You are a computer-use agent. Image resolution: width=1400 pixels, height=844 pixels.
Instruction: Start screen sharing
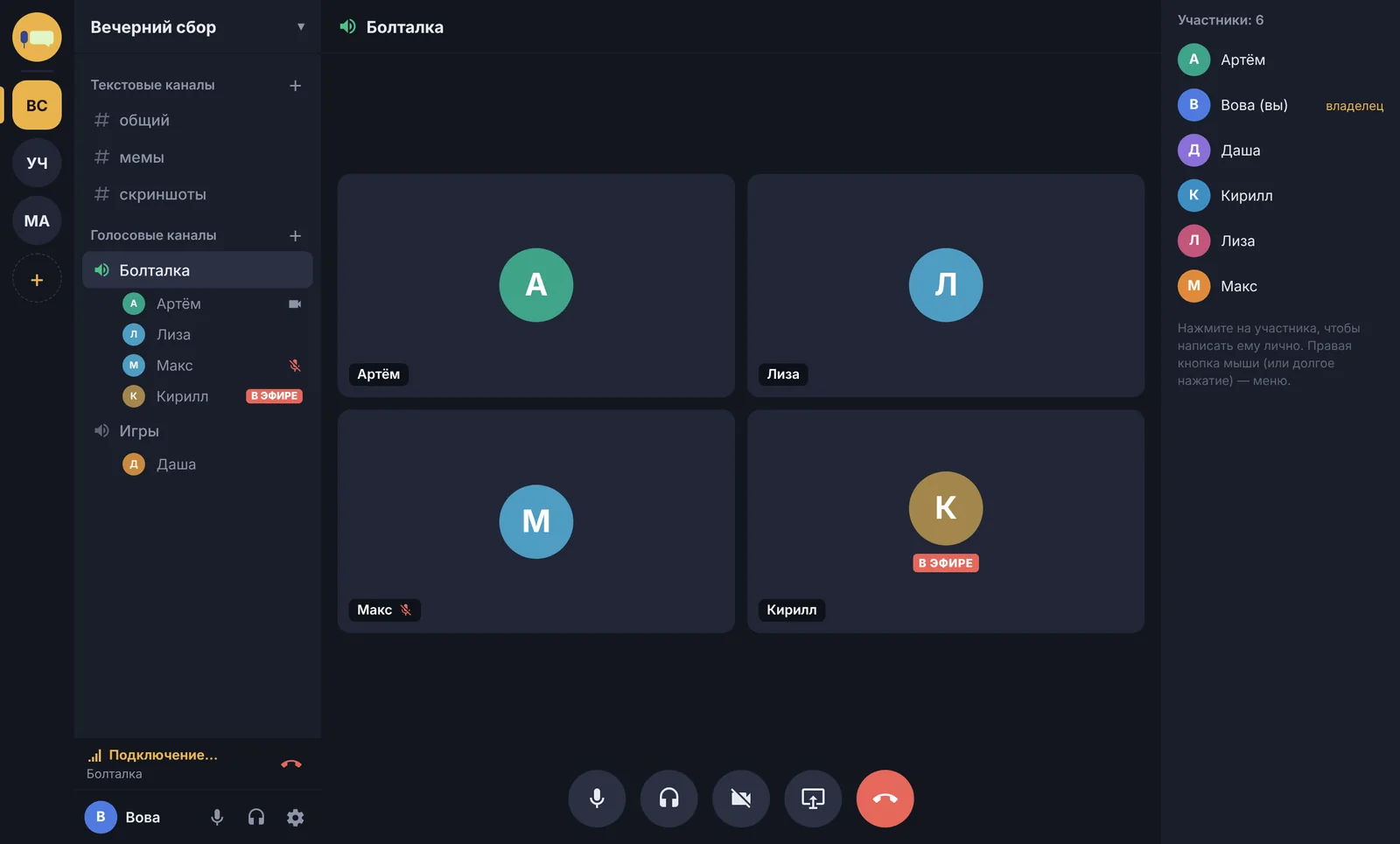813,799
